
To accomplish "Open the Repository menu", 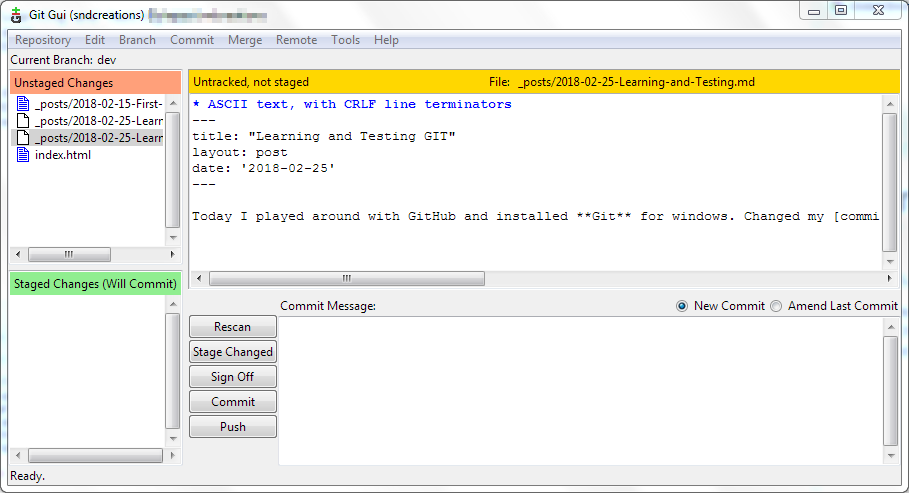I will click(x=43, y=40).
